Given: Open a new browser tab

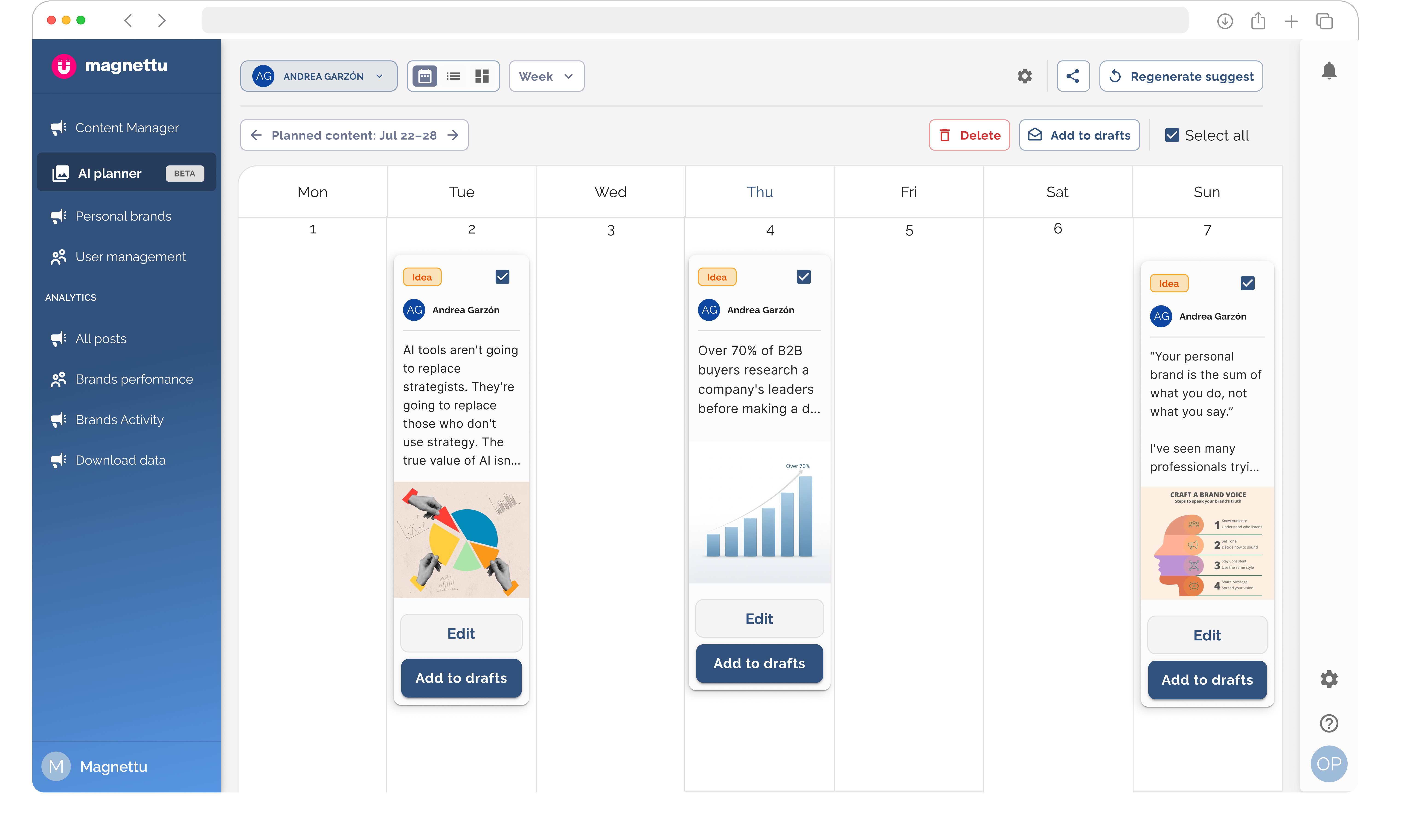Looking at the screenshot, I should coord(1291,21).
